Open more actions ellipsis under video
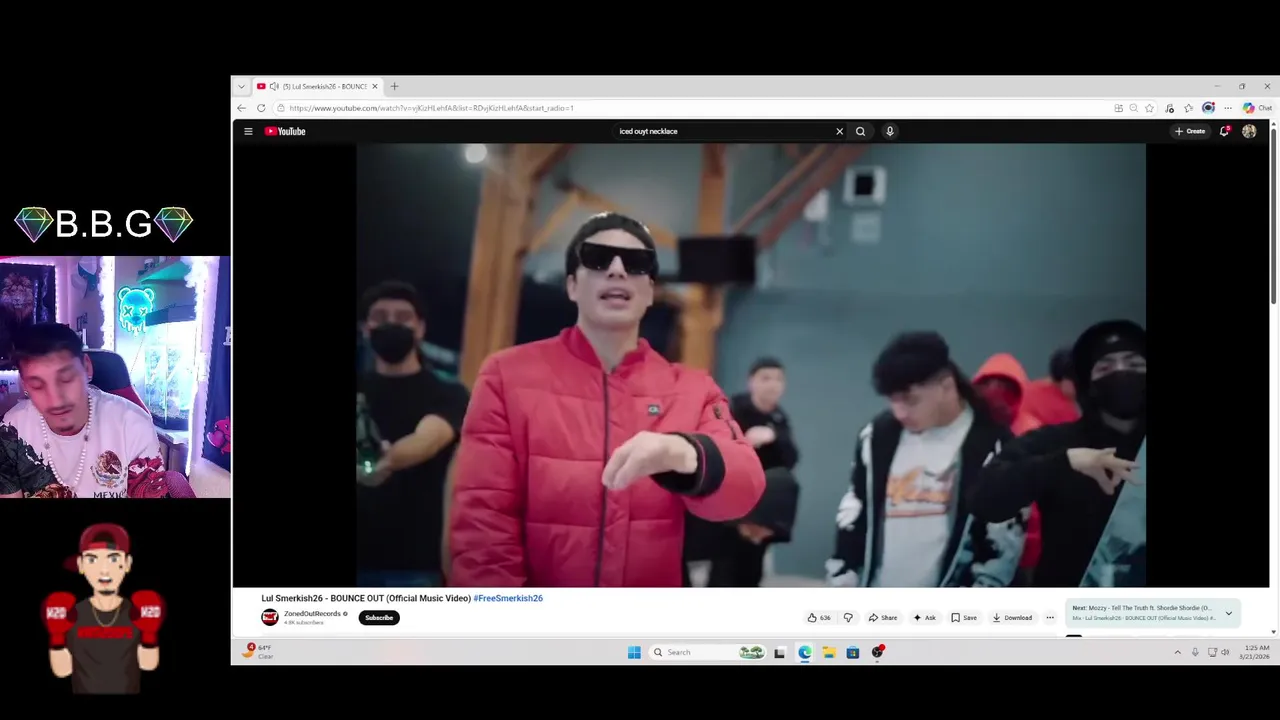The height and width of the screenshot is (720, 1280). point(1050,618)
